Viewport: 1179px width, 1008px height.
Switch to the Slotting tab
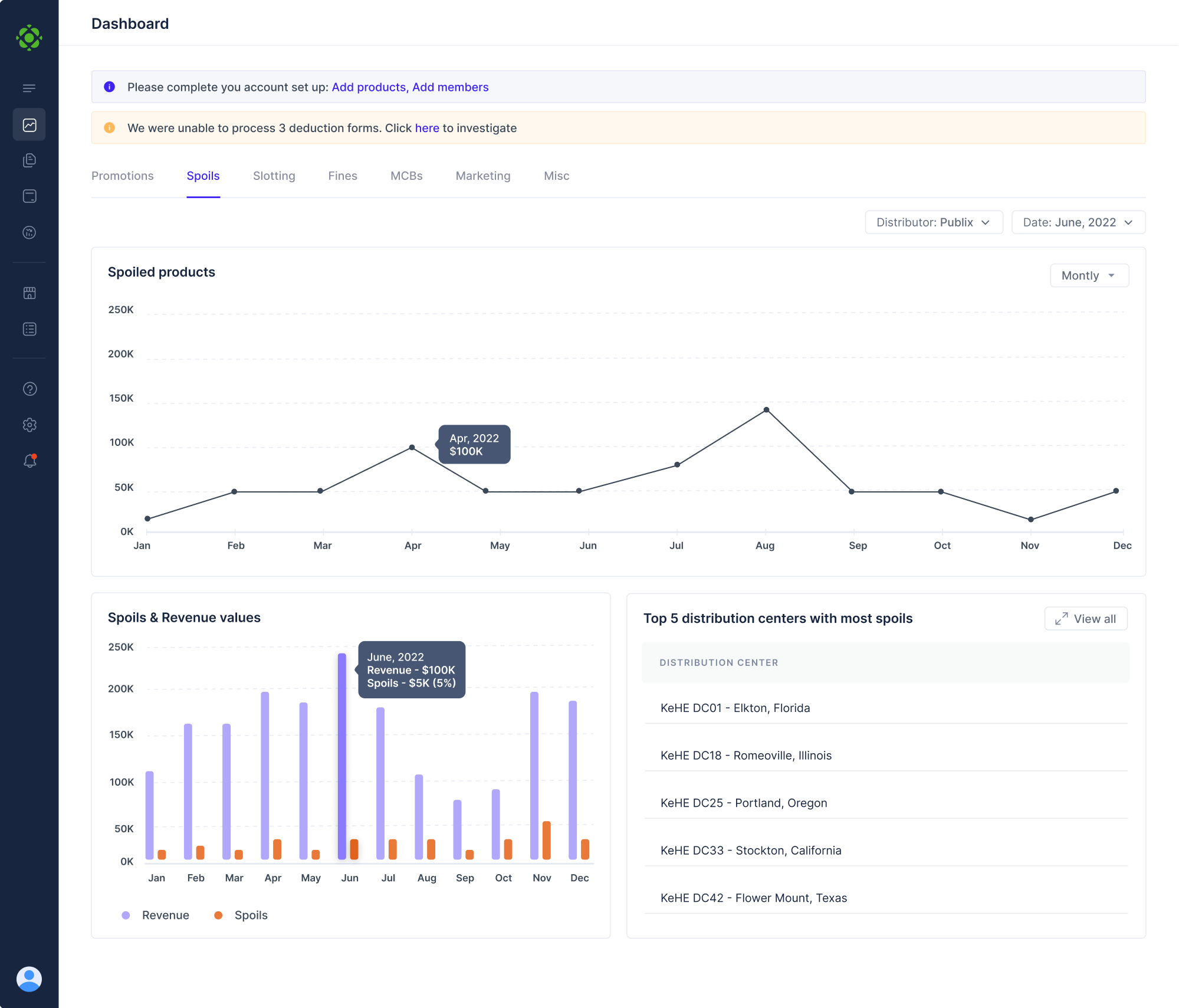[x=274, y=176]
